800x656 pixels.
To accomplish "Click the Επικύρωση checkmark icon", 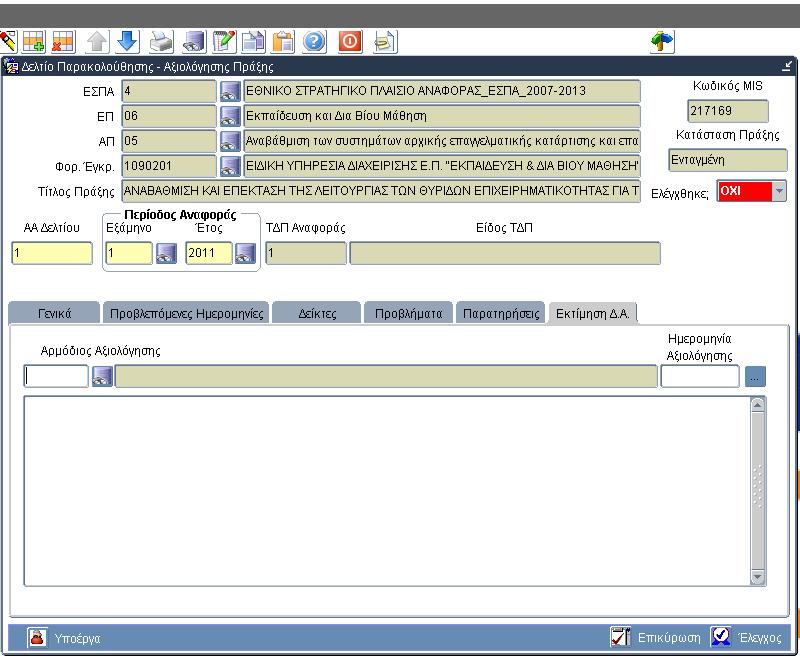I will (x=620, y=637).
